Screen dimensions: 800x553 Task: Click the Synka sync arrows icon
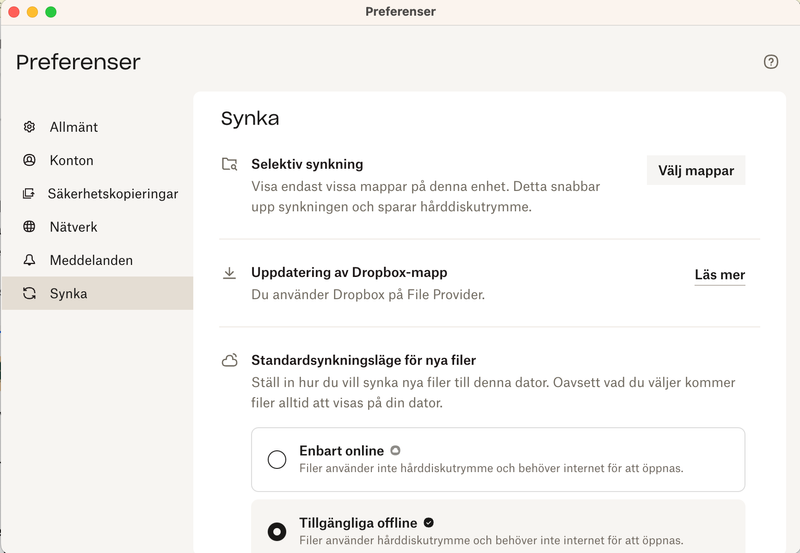click(30, 294)
